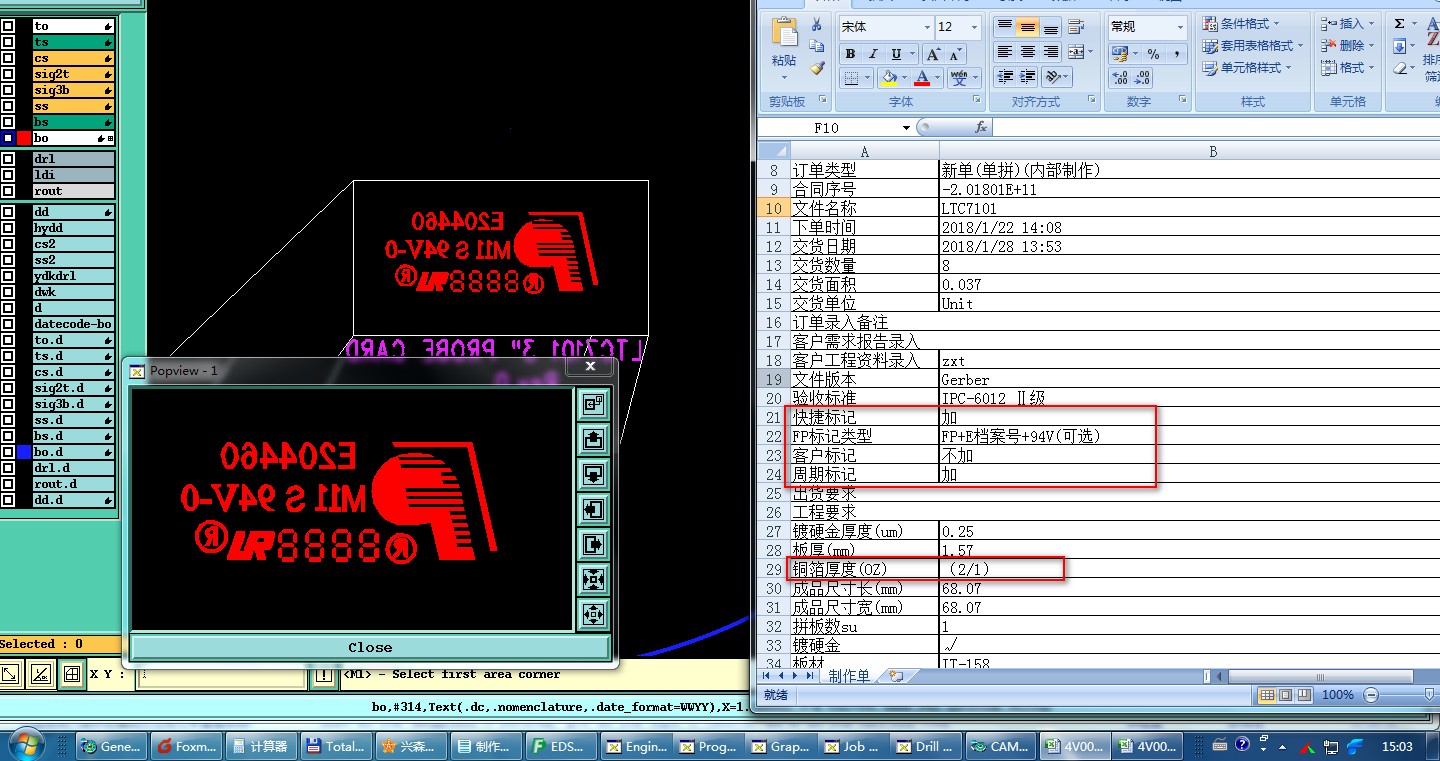This screenshot has width=1440, height=761.
Task: Open 计算器 calculator in taskbar
Action: (261, 746)
